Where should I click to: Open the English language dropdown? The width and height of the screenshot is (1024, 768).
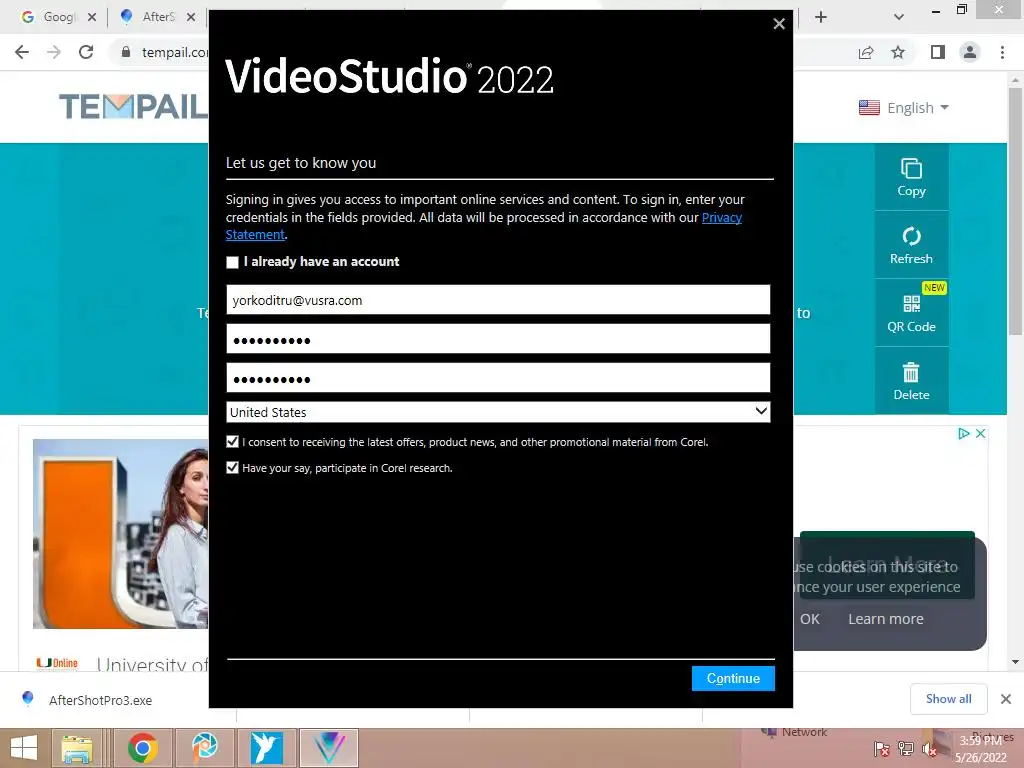[904, 108]
